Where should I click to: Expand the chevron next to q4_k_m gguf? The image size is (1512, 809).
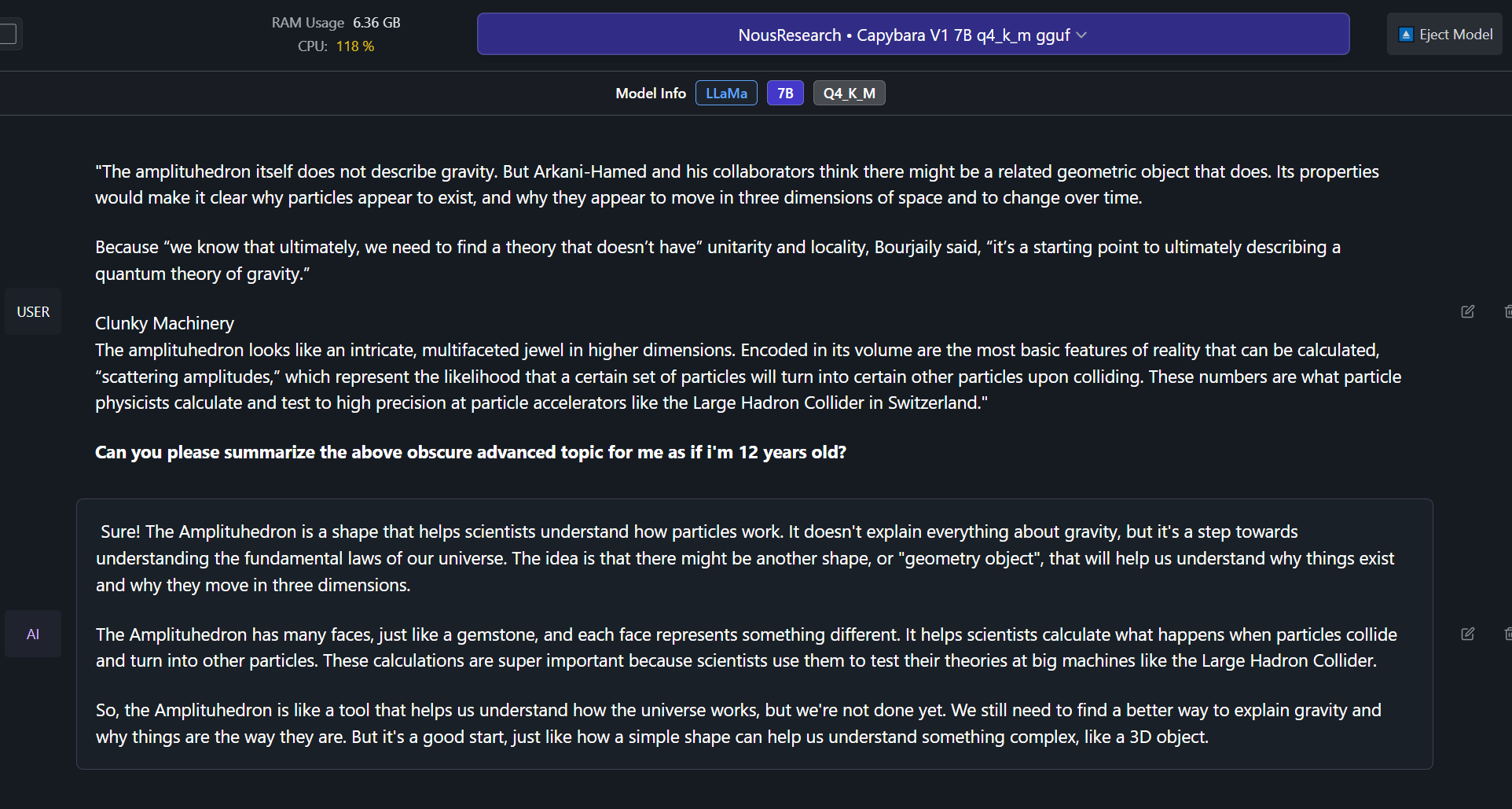pos(1081,35)
